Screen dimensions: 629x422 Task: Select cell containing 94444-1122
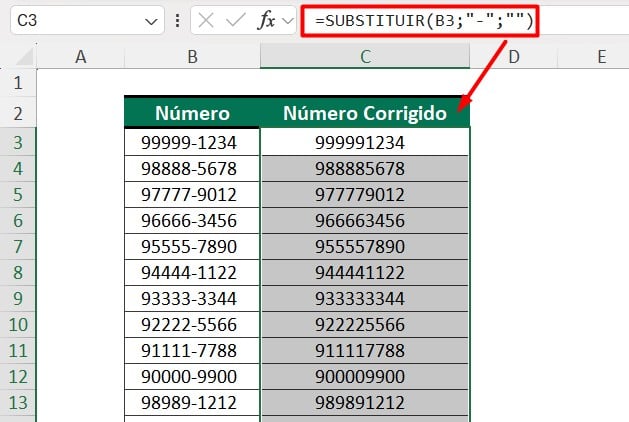point(193,272)
